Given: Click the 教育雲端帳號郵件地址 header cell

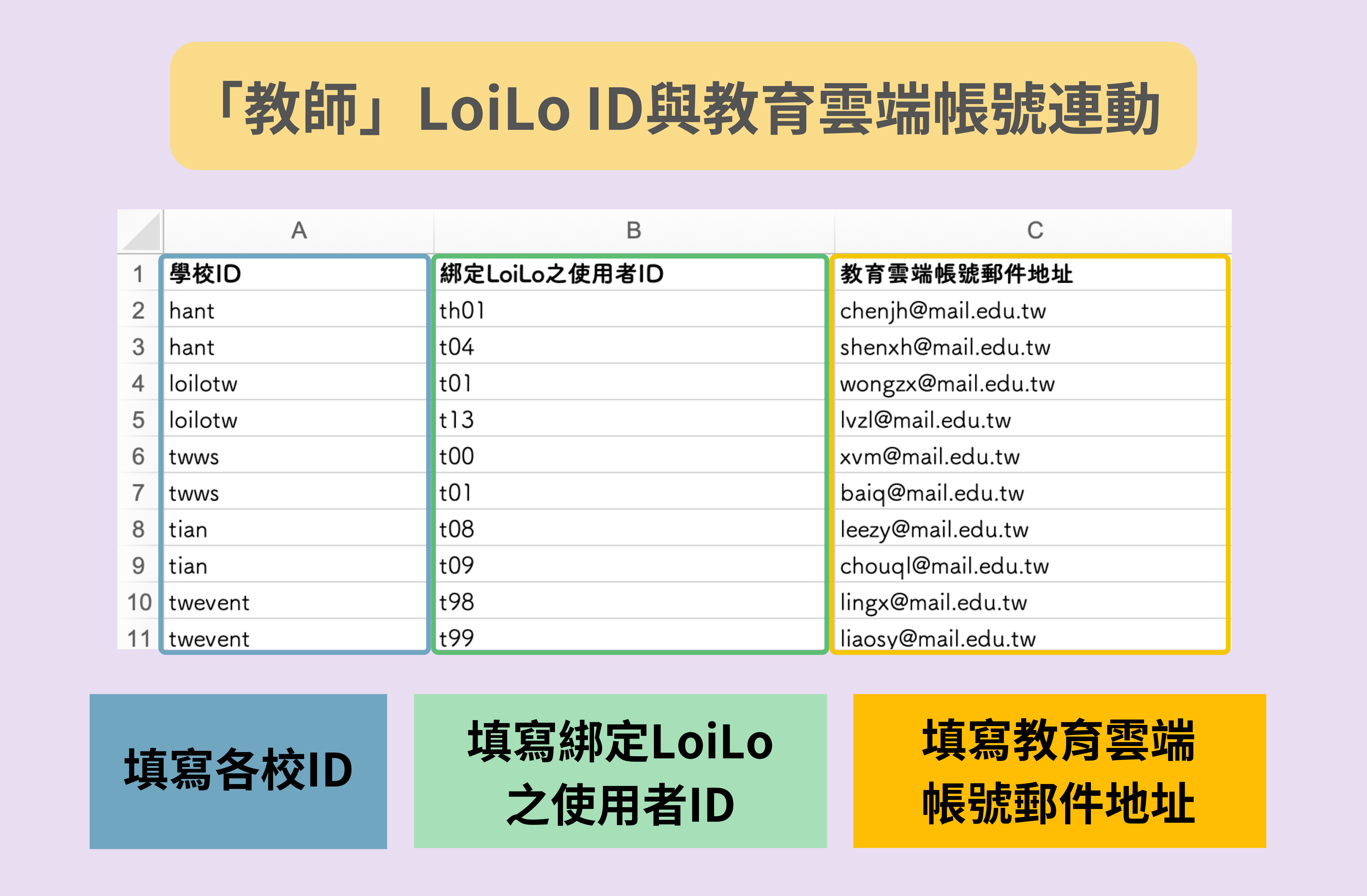Looking at the screenshot, I should click(x=1029, y=274).
